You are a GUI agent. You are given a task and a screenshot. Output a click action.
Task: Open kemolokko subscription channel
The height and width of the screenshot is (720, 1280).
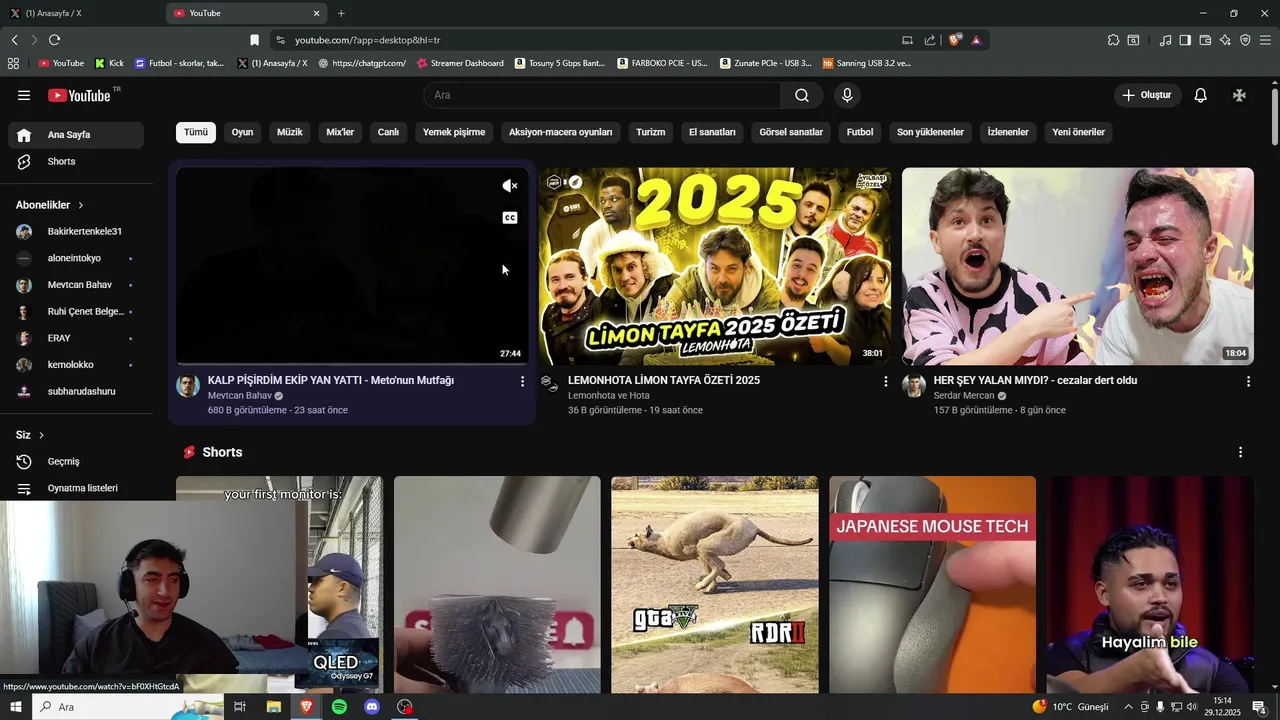point(76,365)
